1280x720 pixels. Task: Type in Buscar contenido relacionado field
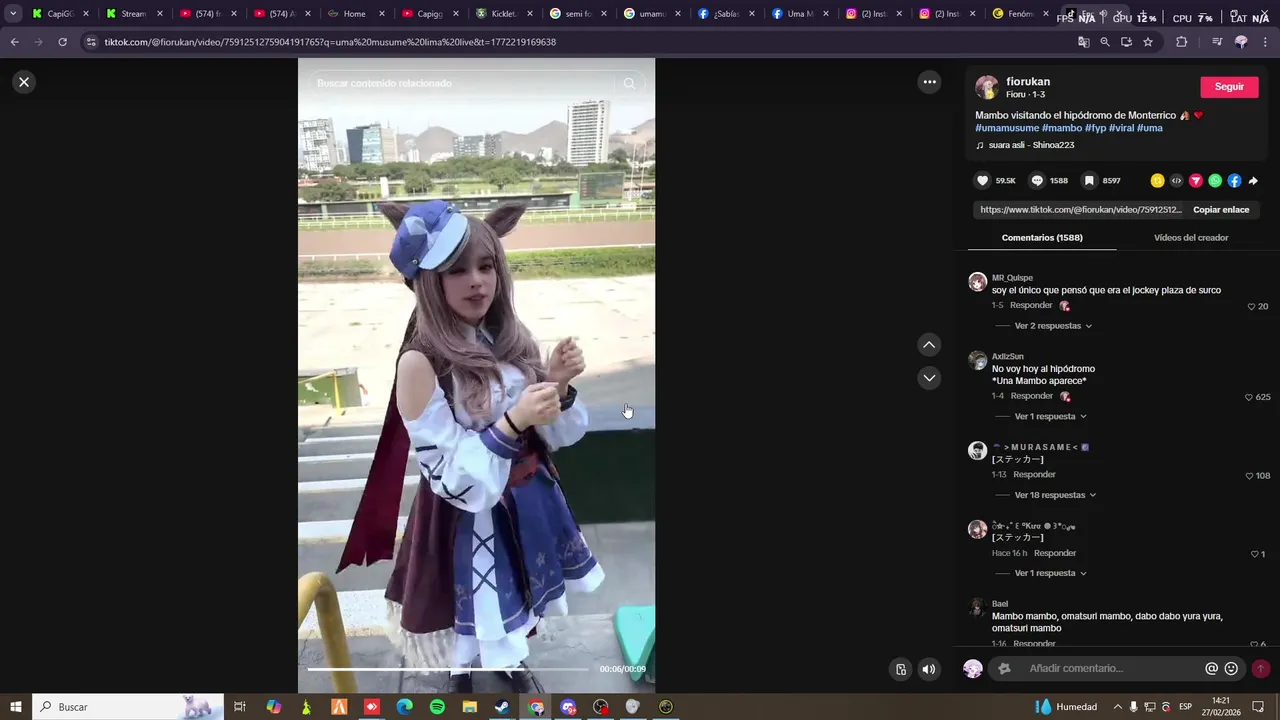click(x=460, y=83)
